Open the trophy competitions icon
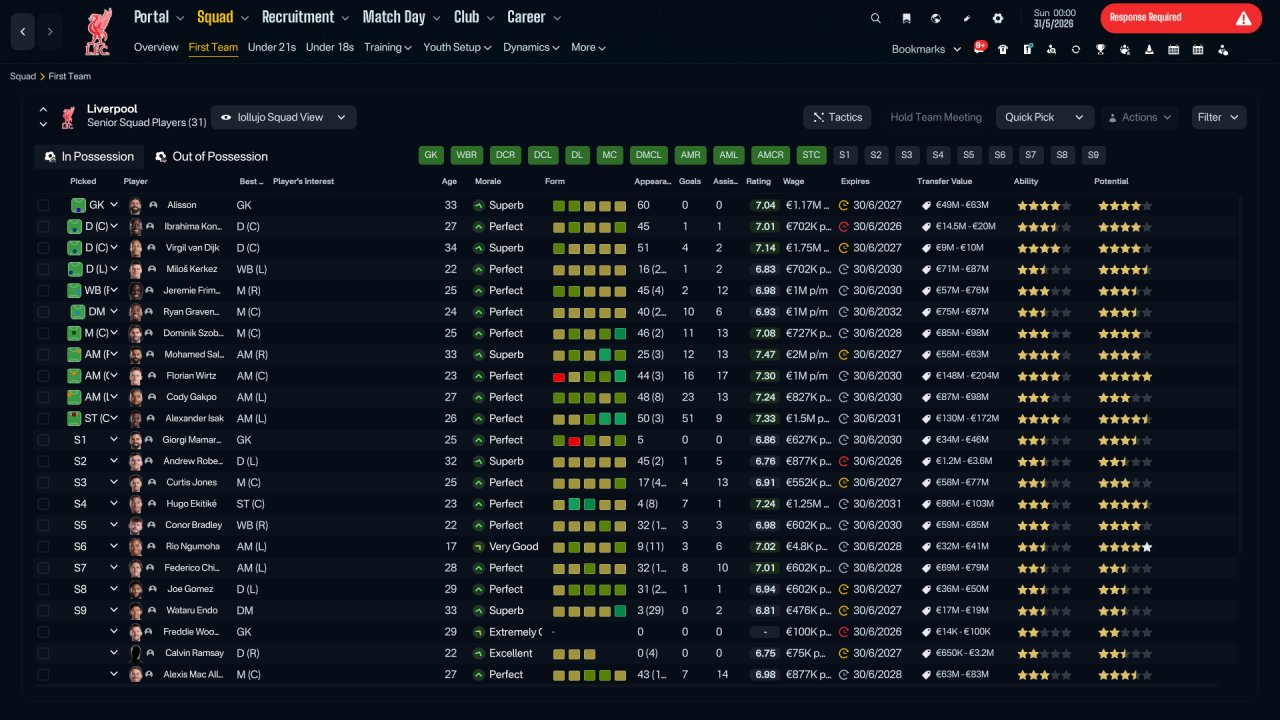Viewport: 1280px width, 720px height. (1100, 49)
